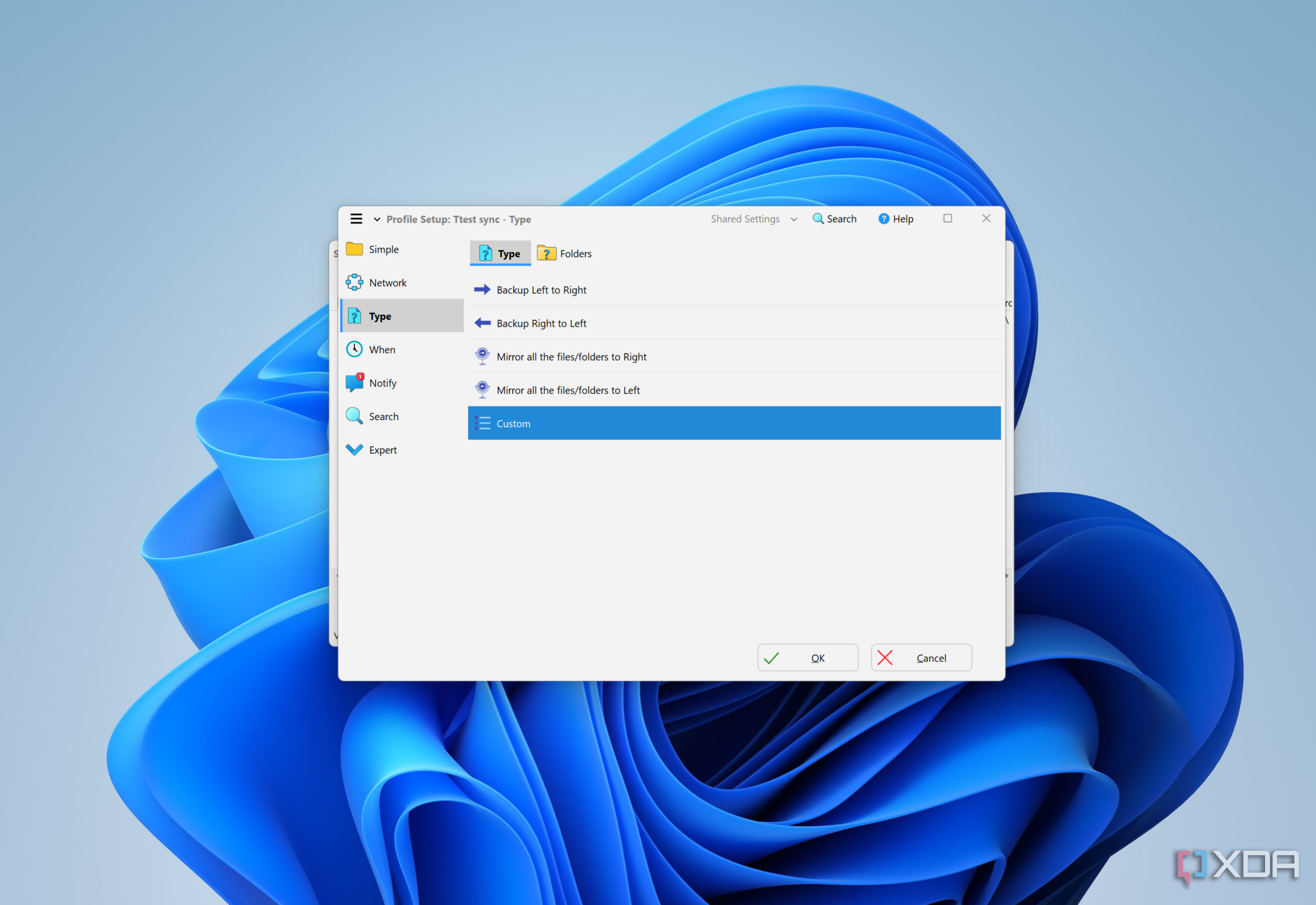Select the Network sidebar icon
Image resolution: width=1316 pixels, height=905 pixels.
[354, 282]
